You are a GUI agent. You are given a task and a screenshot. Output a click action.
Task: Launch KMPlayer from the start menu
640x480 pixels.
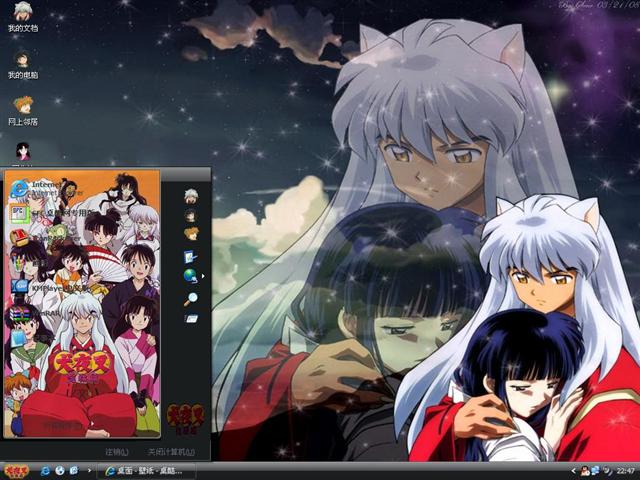[x=49, y=288]
